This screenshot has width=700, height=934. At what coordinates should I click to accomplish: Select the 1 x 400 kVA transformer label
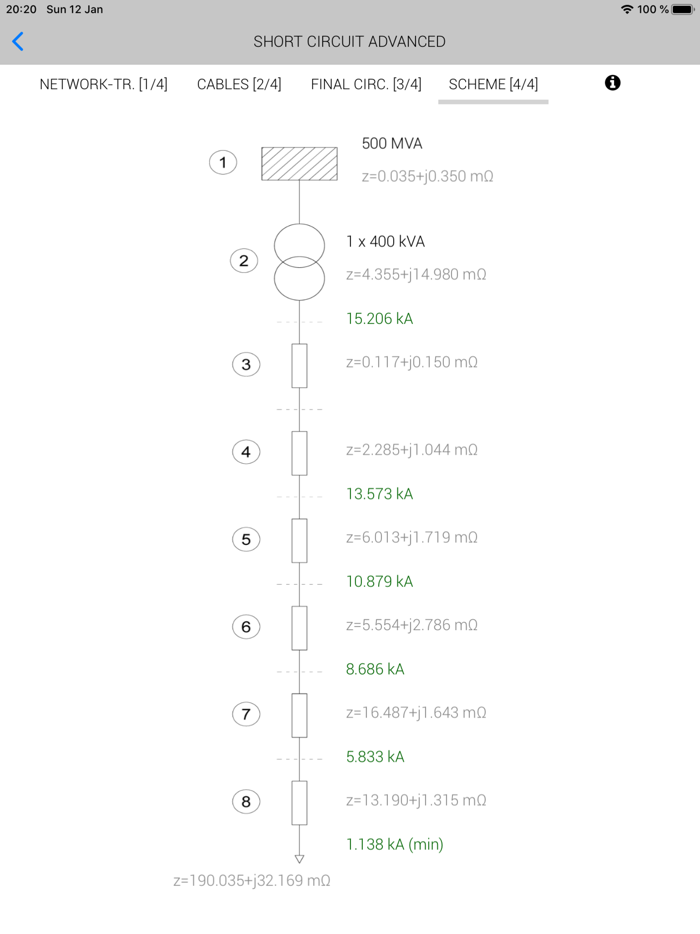385,241
